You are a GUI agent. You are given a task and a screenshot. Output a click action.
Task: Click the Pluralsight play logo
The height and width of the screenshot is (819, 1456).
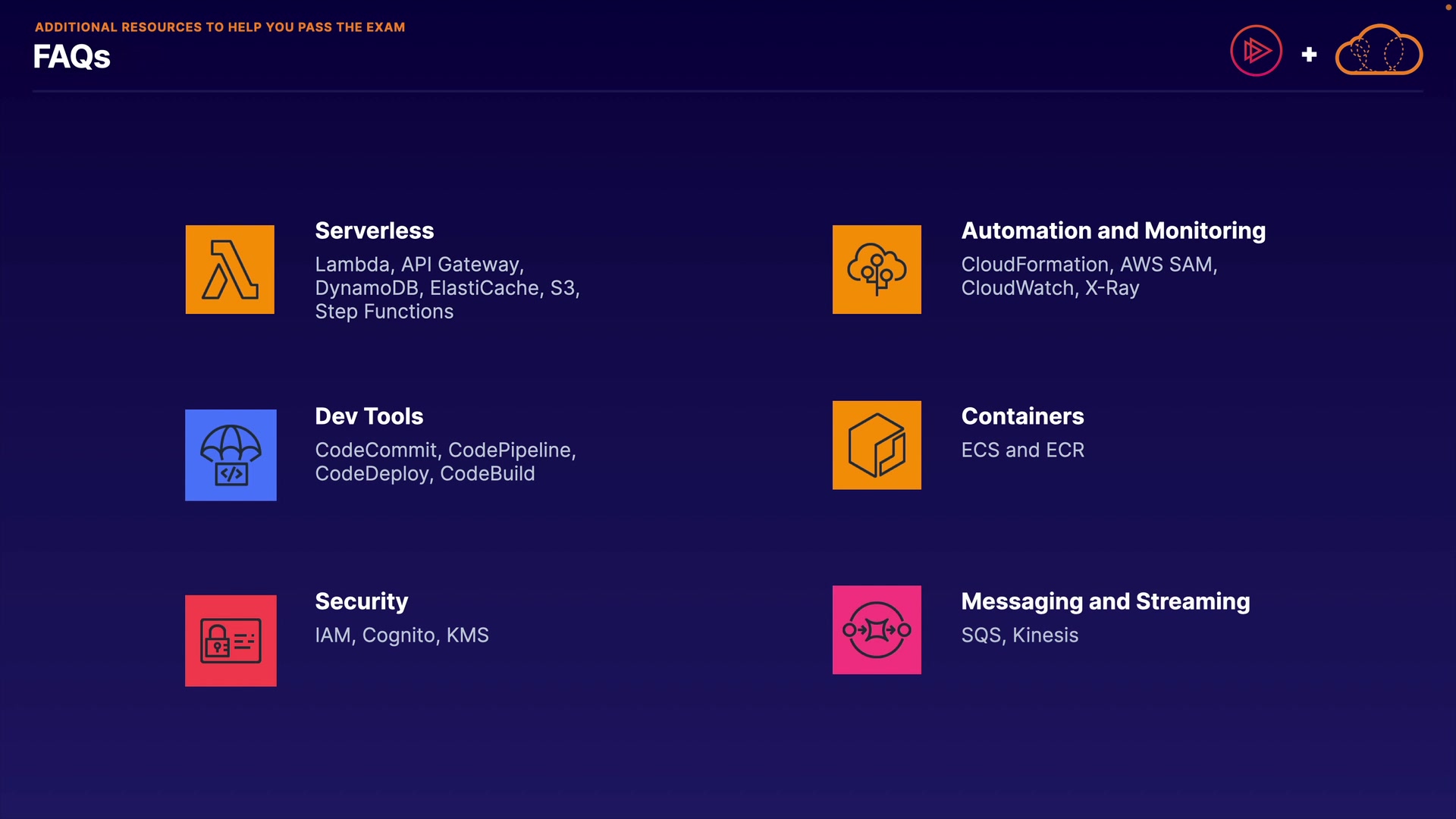point(1256,51)
